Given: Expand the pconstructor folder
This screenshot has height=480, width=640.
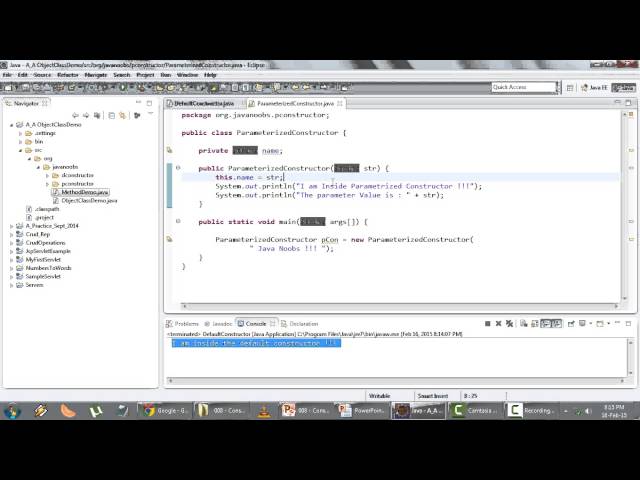Looking at the screenshot, I should coord(47,184).
